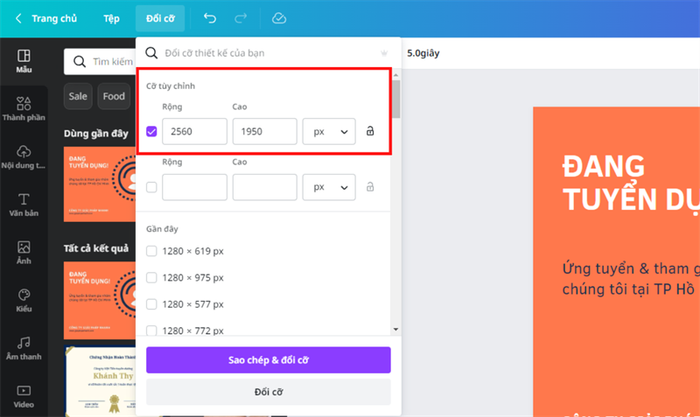700x417 pixels.
Task: Select recently used orange hiring template
Action: tap(100, 184)
